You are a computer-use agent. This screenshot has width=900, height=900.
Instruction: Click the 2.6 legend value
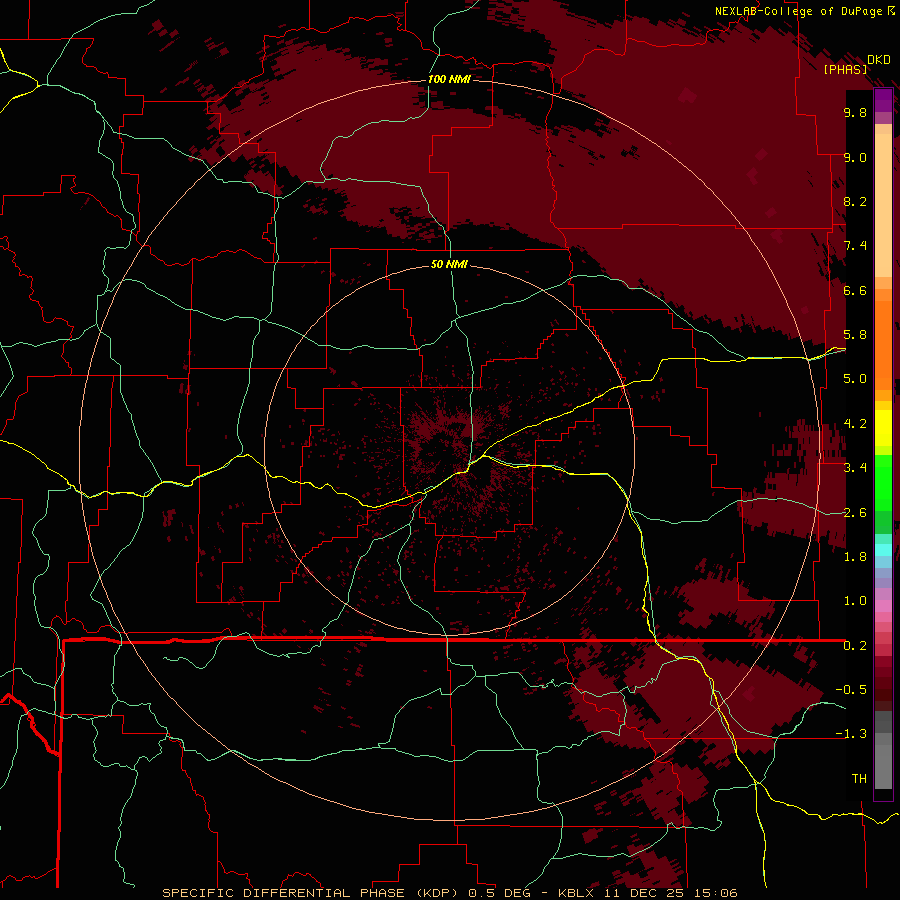[x=855, y=513]
